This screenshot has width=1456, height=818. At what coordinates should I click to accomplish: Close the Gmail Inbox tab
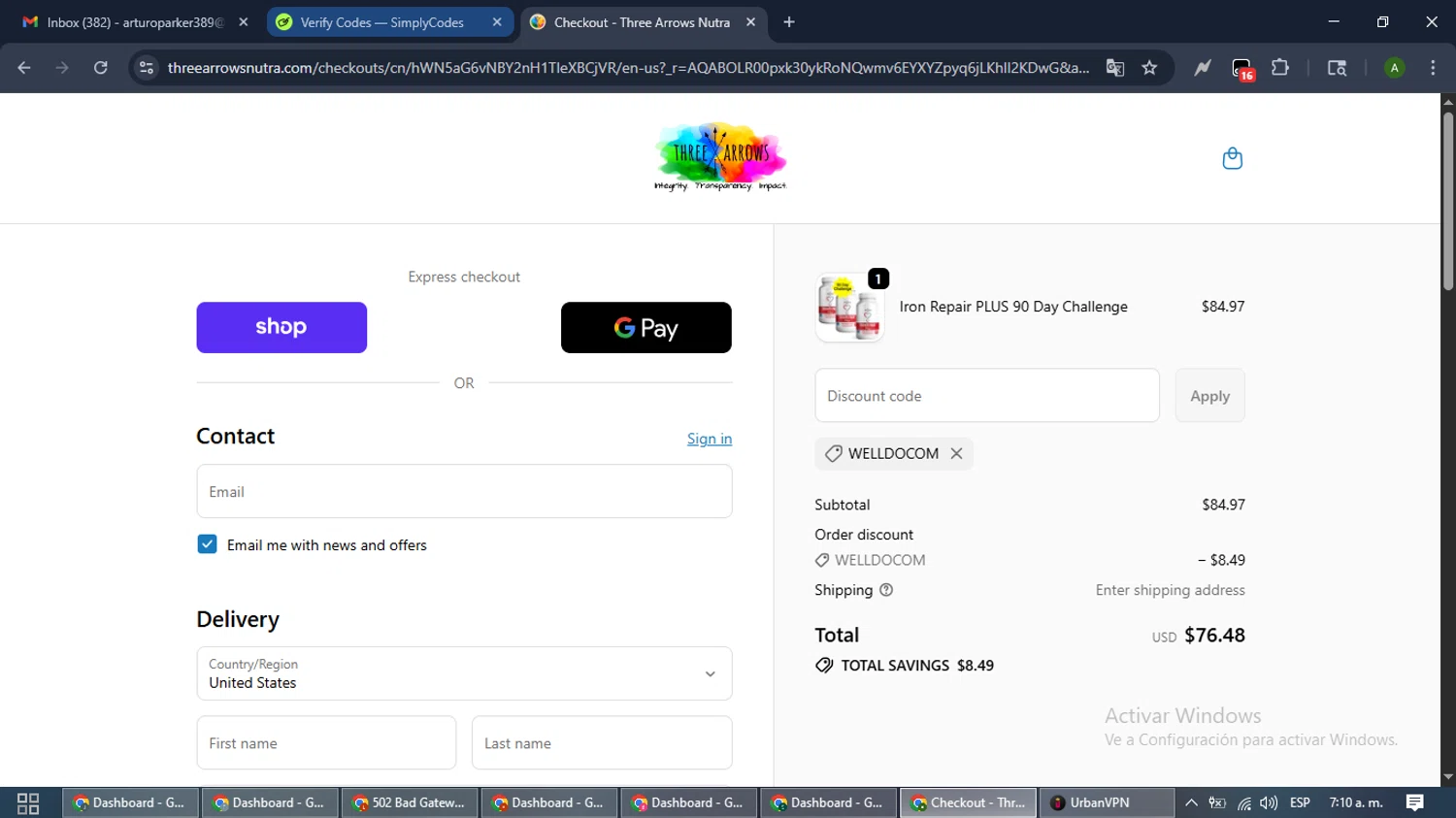coord(244,22)
